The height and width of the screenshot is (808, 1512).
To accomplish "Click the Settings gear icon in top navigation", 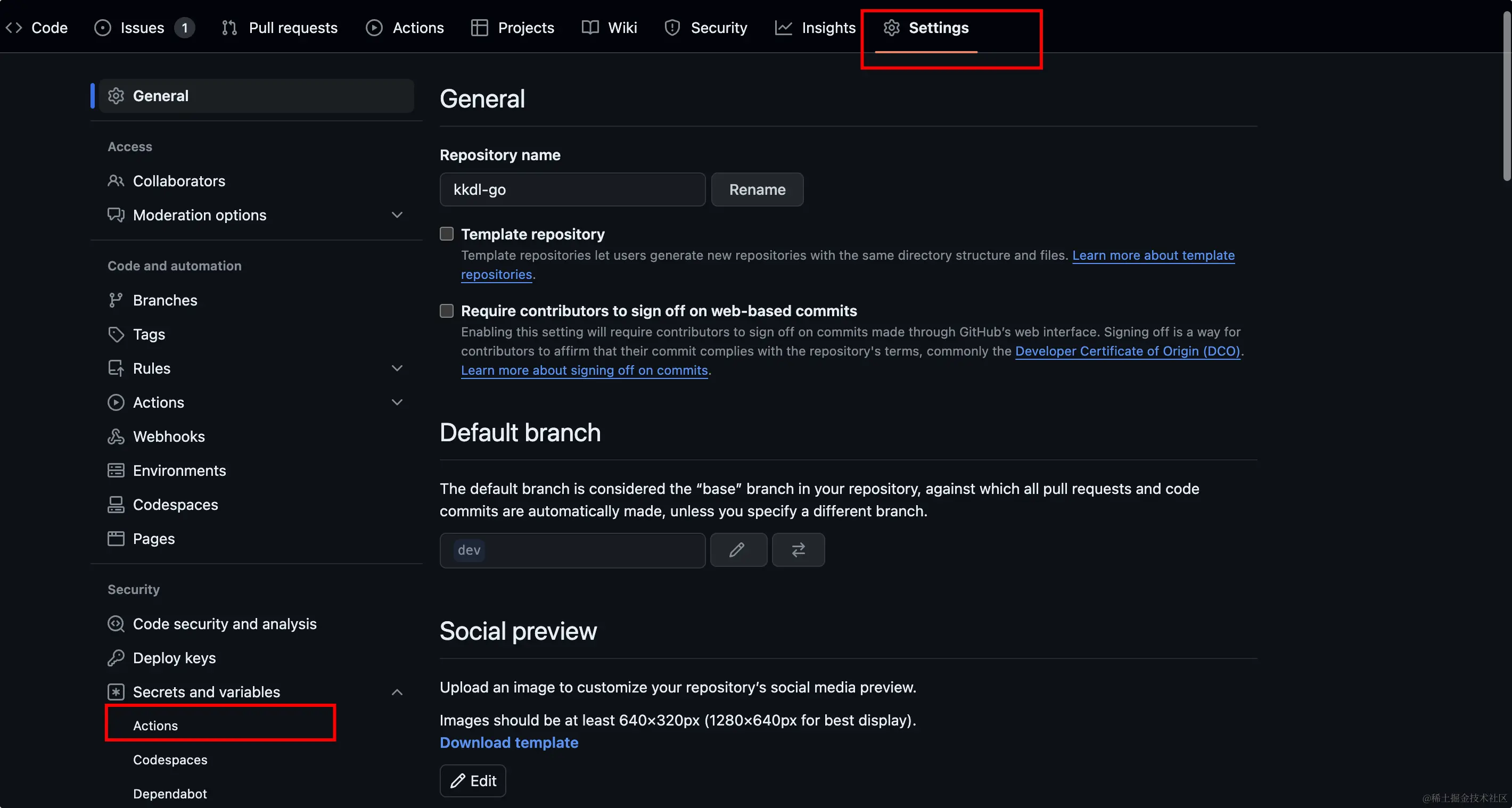I will pyautogui.click(x=892, y=28).
